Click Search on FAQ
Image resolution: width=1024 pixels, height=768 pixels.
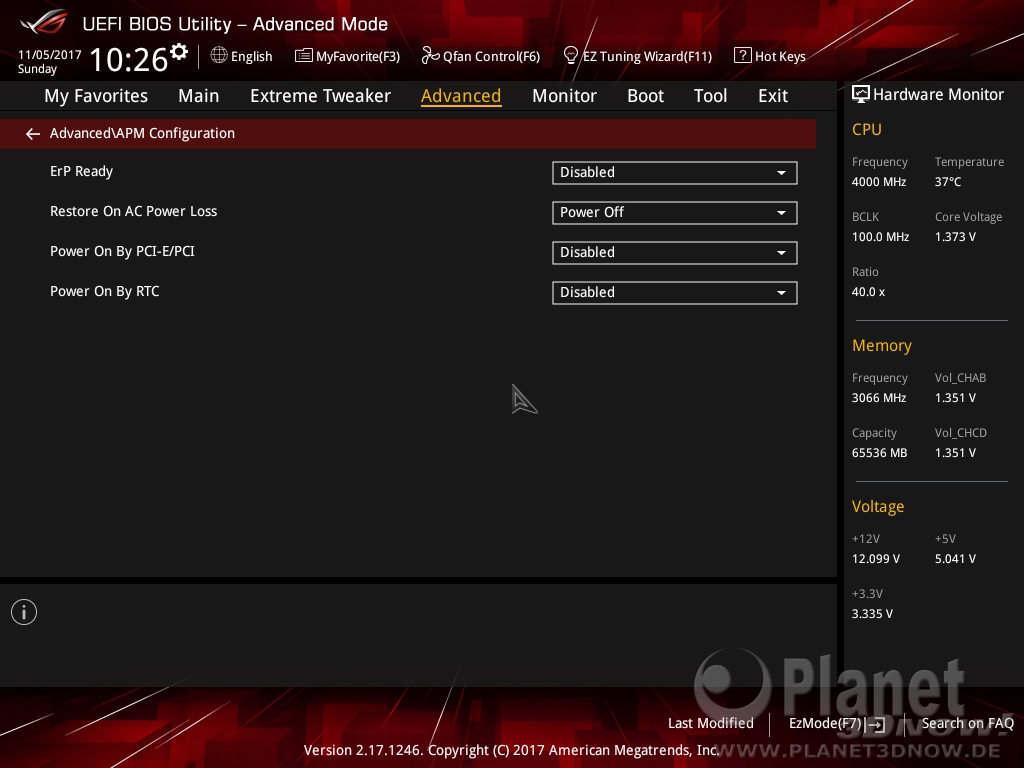click(x=967, y=723)
